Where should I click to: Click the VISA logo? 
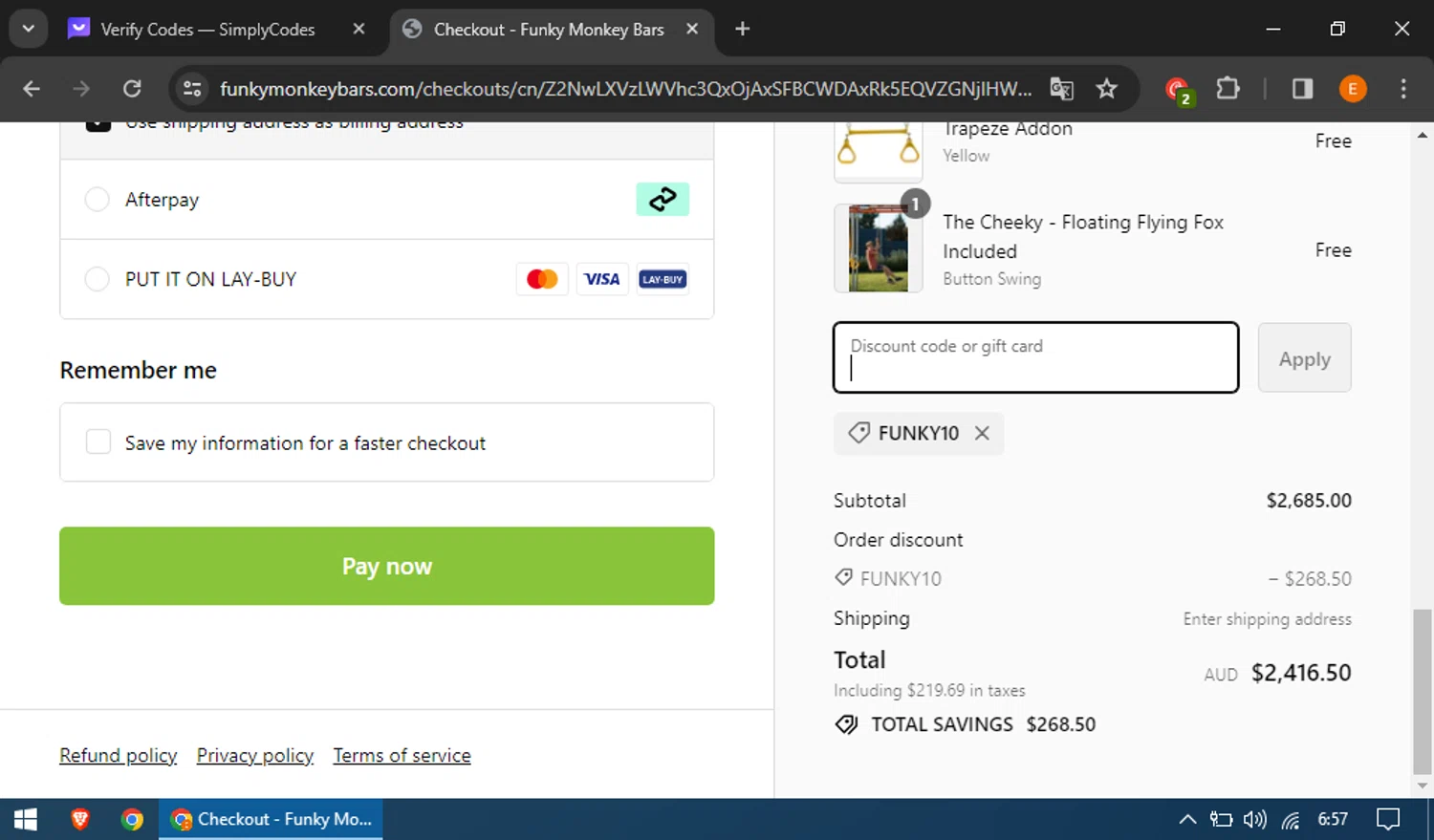602,279
